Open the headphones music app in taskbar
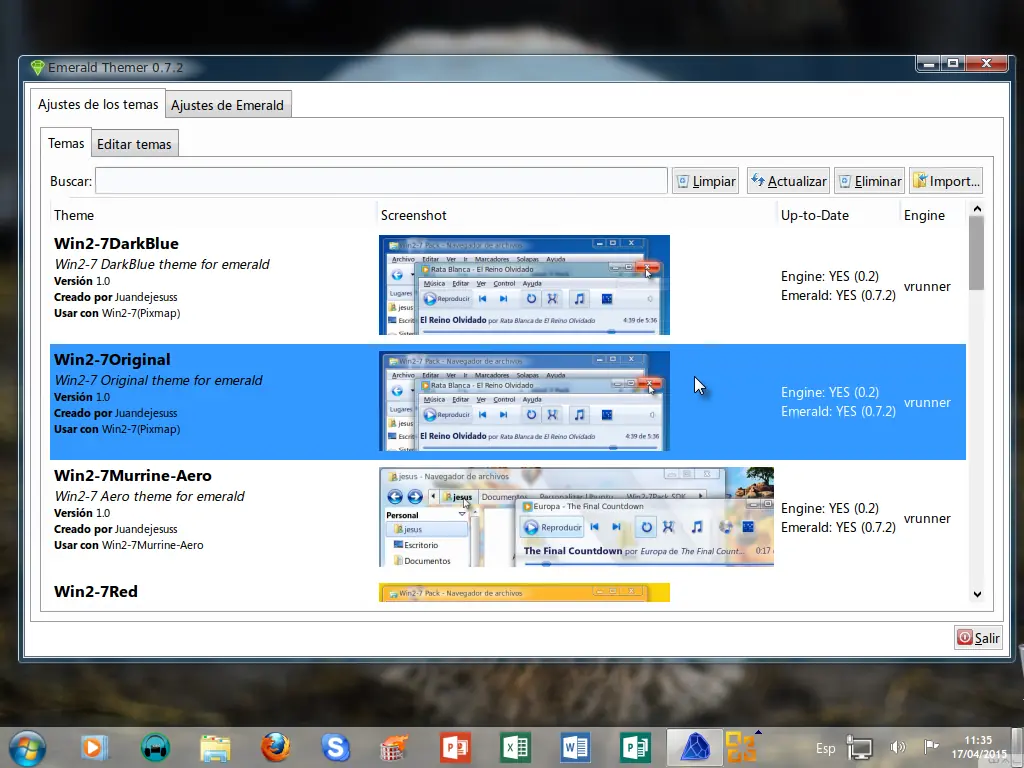Image resolution: width=1024 pixels, height=768 pixels. pos(155,748)
